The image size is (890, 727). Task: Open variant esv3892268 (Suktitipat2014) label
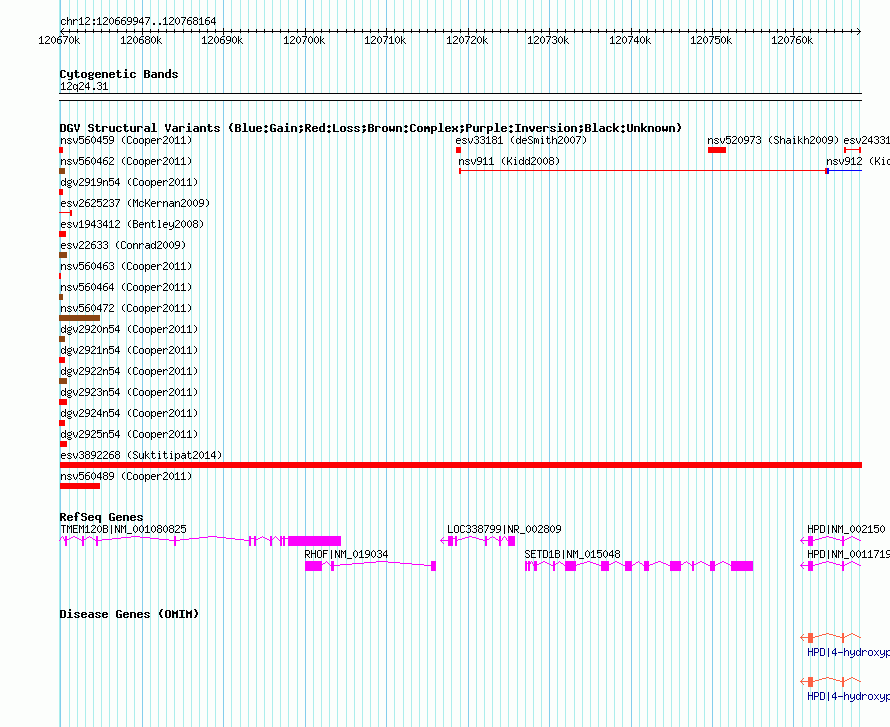[x=141, y=455]
